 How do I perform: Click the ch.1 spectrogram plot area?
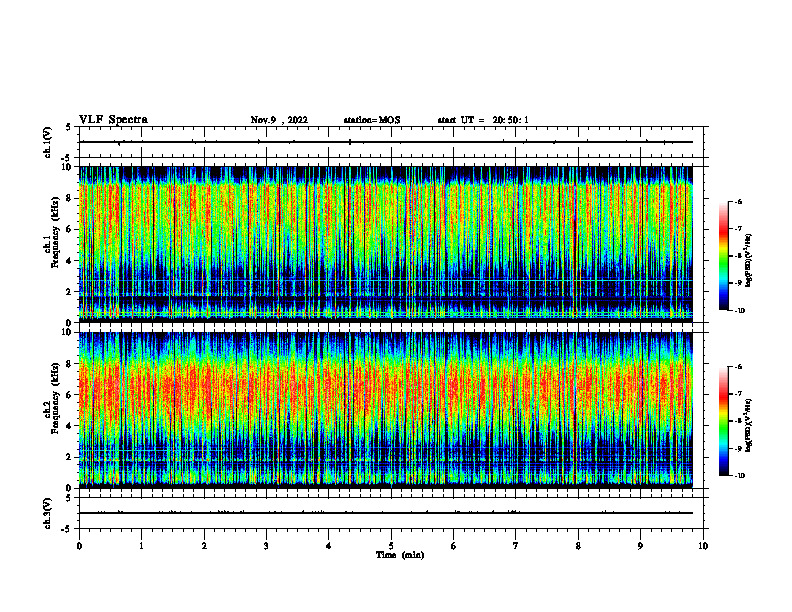click(386, 244)
